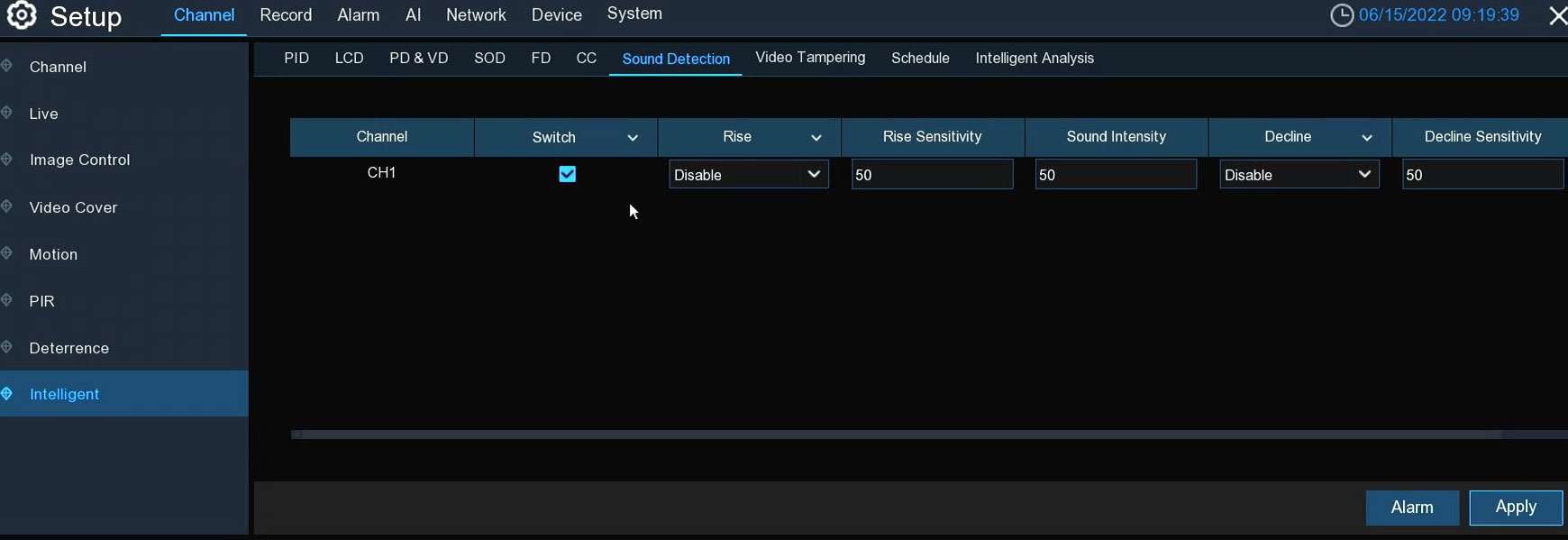Click the diamond icon beside Image Control
Image resolution: width=1568 pixels, height=540 pixels.
pyautogui.click(x=7, y=160)
